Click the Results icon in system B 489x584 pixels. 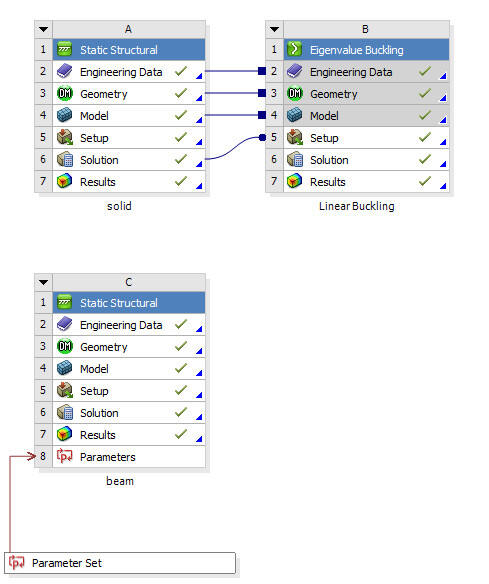click(x=295, y=181)
